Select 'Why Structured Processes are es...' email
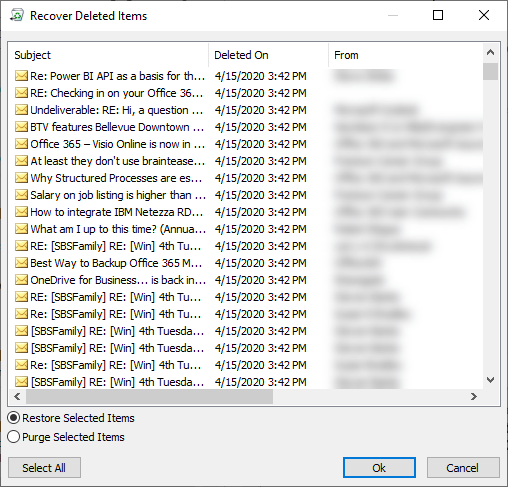 tap(116, 178)
